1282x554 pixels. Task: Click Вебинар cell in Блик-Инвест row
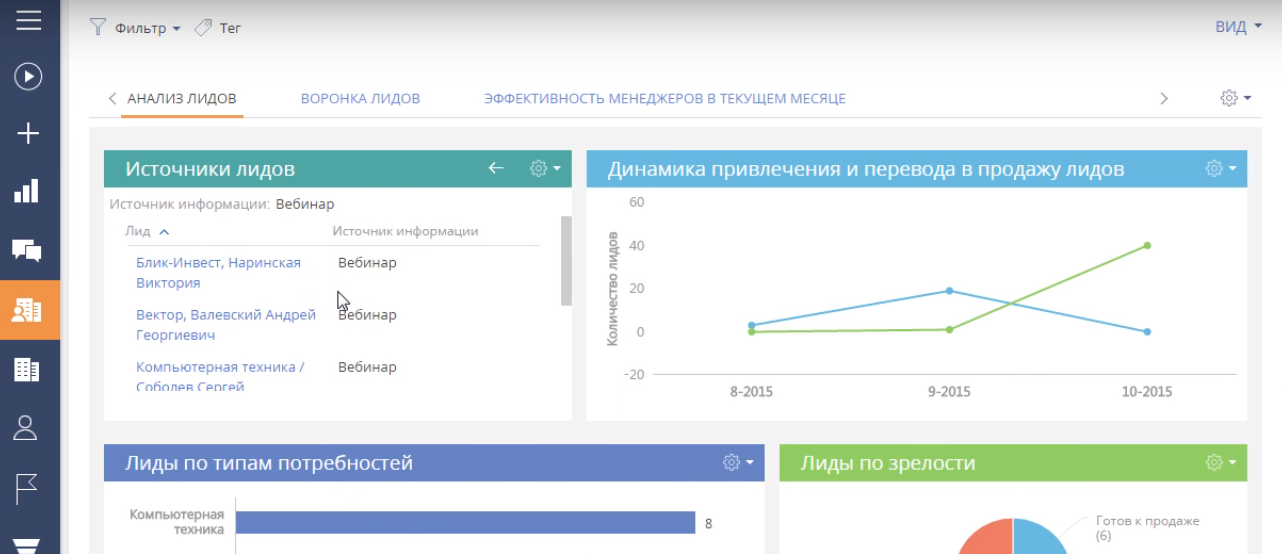[x=367, y=262]
